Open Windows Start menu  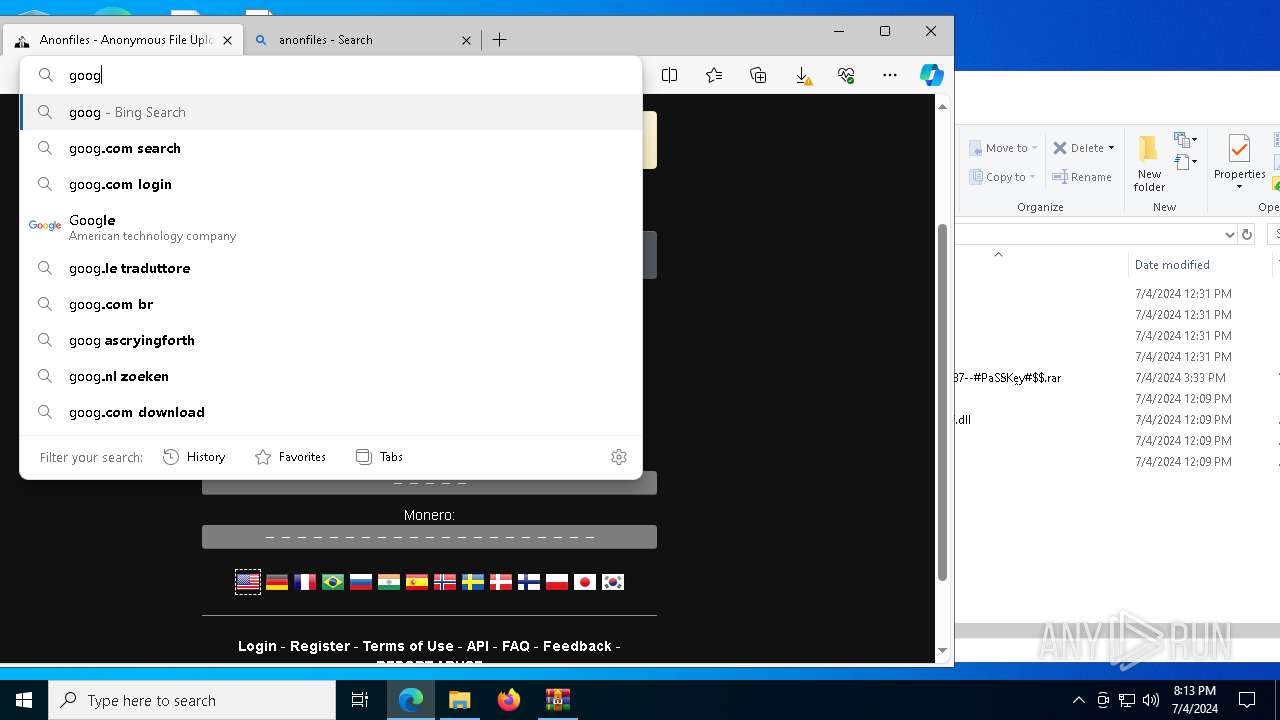tap(24, 700)
